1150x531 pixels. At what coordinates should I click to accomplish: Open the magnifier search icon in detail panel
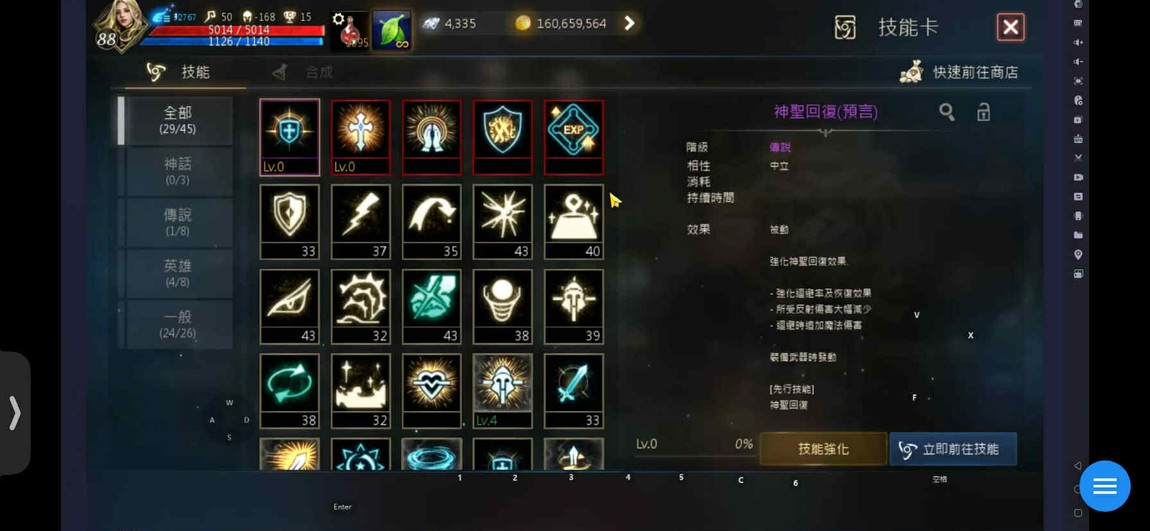coord(947,112)
